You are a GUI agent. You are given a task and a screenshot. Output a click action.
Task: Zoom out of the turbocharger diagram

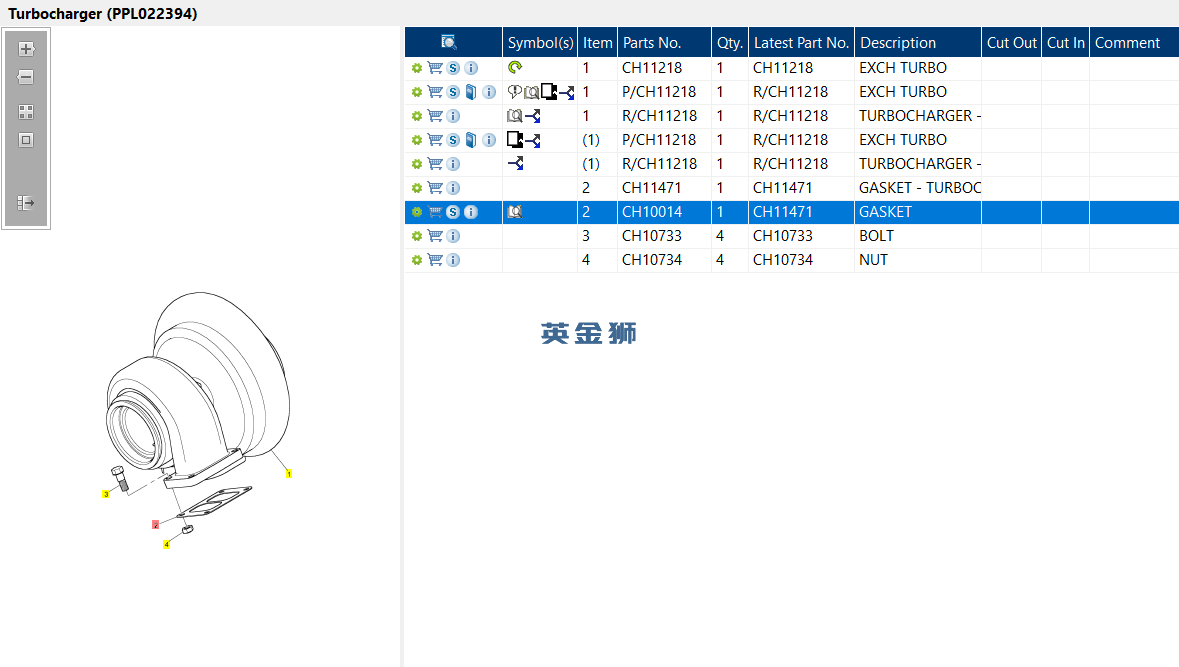tap(26, 77)
